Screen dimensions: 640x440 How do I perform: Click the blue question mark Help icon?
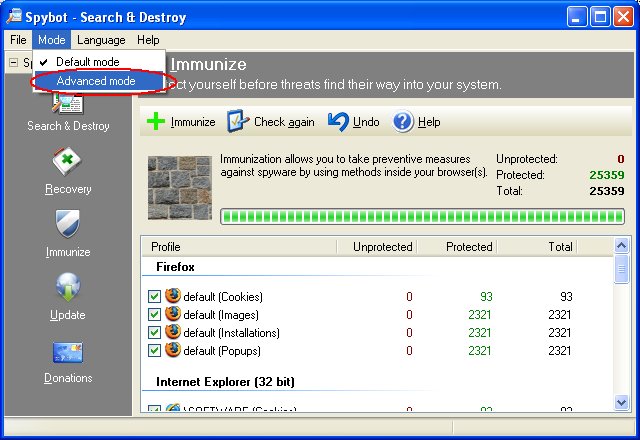click(x=403, y=122)
